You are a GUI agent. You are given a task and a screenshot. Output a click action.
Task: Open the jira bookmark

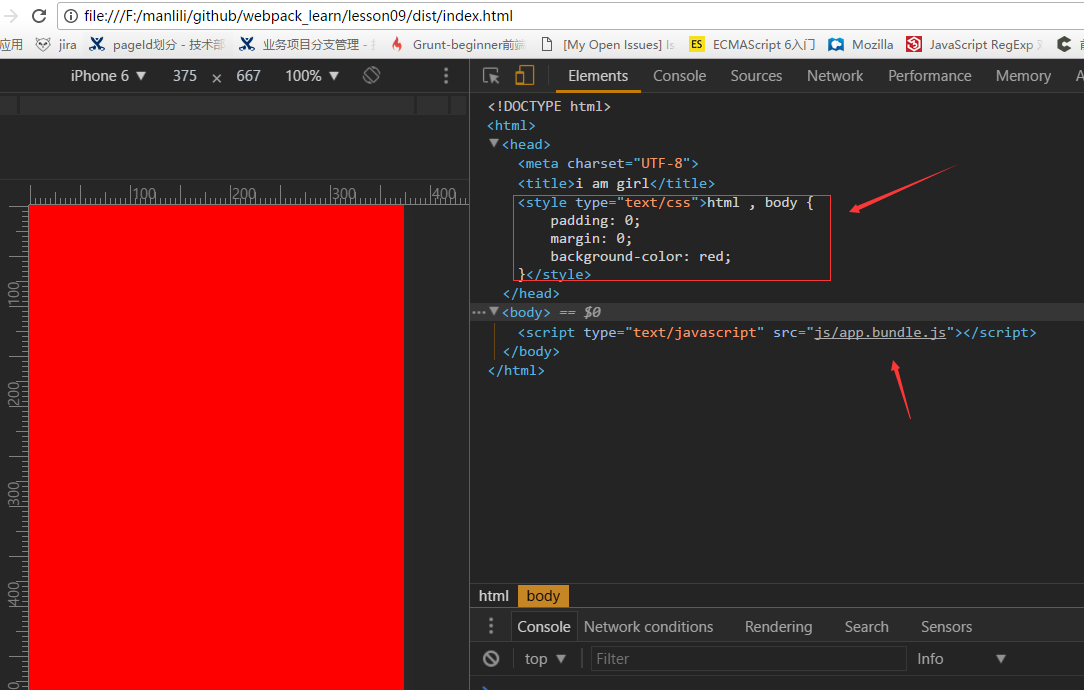57,44
